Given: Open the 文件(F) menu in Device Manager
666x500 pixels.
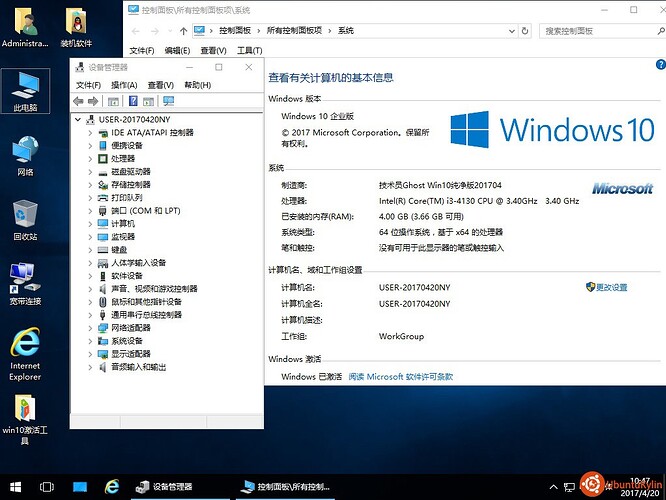Looking at the screenshot, I should pos(88,85).
